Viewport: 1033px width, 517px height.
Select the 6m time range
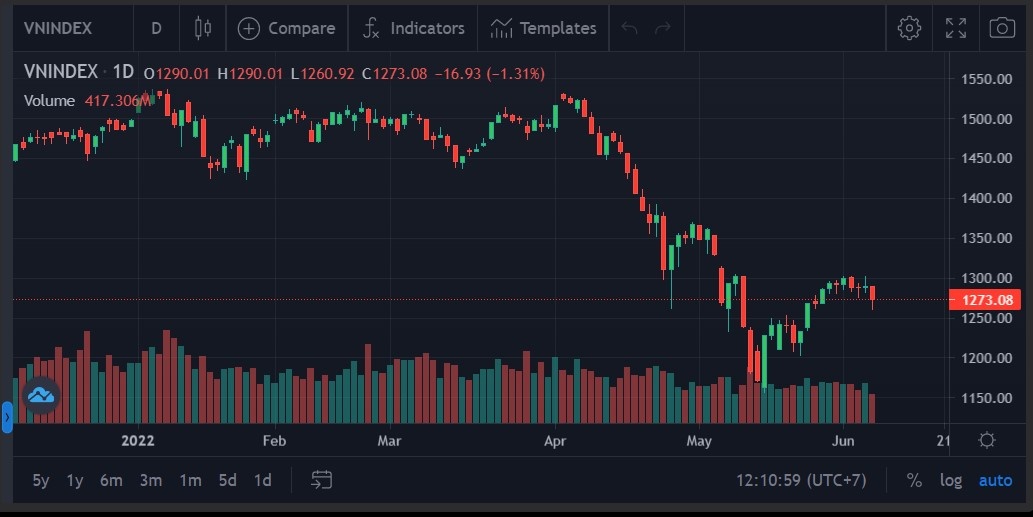tap(111, 480)
